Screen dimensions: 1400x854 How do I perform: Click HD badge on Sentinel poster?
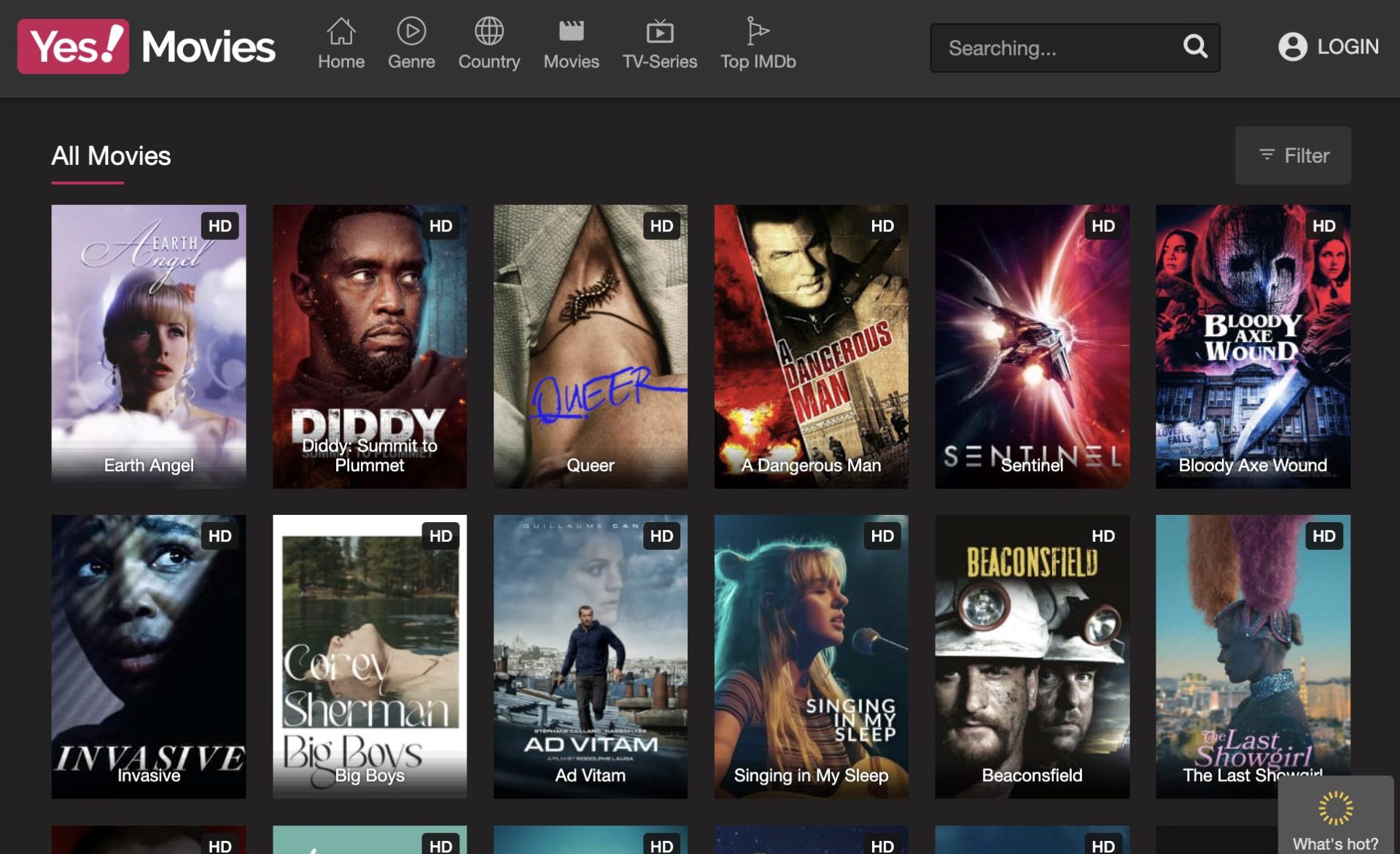pyautogui.click(x=1103, y=226)
